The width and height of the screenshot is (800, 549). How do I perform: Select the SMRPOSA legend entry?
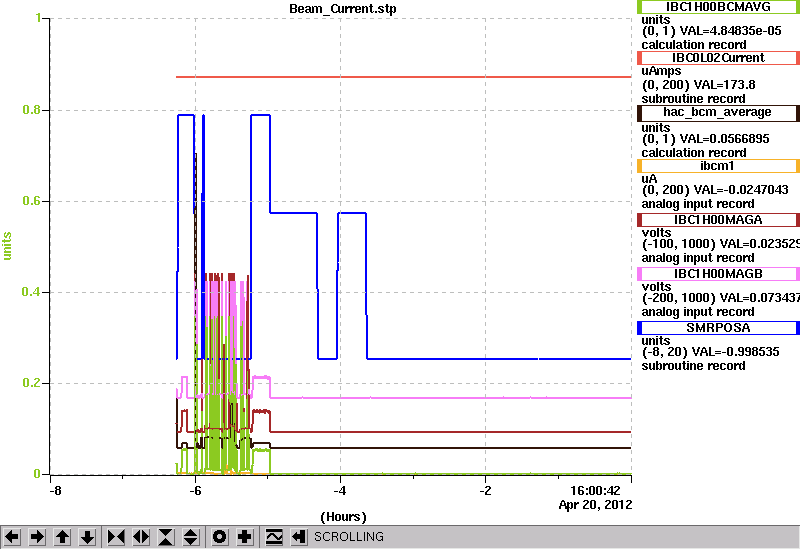[x=718, y=328]
